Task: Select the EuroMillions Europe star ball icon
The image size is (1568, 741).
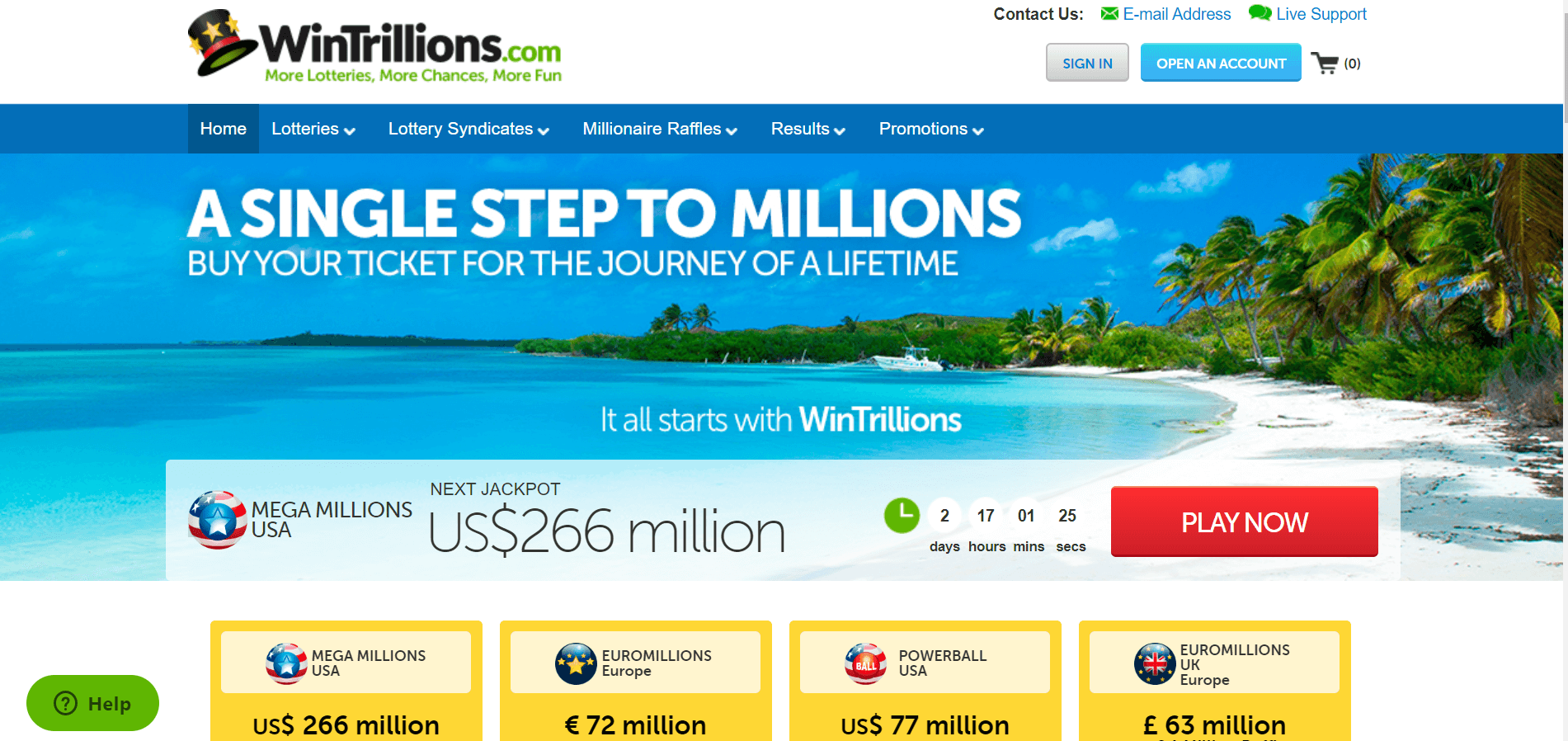Action: click(576, 663)
